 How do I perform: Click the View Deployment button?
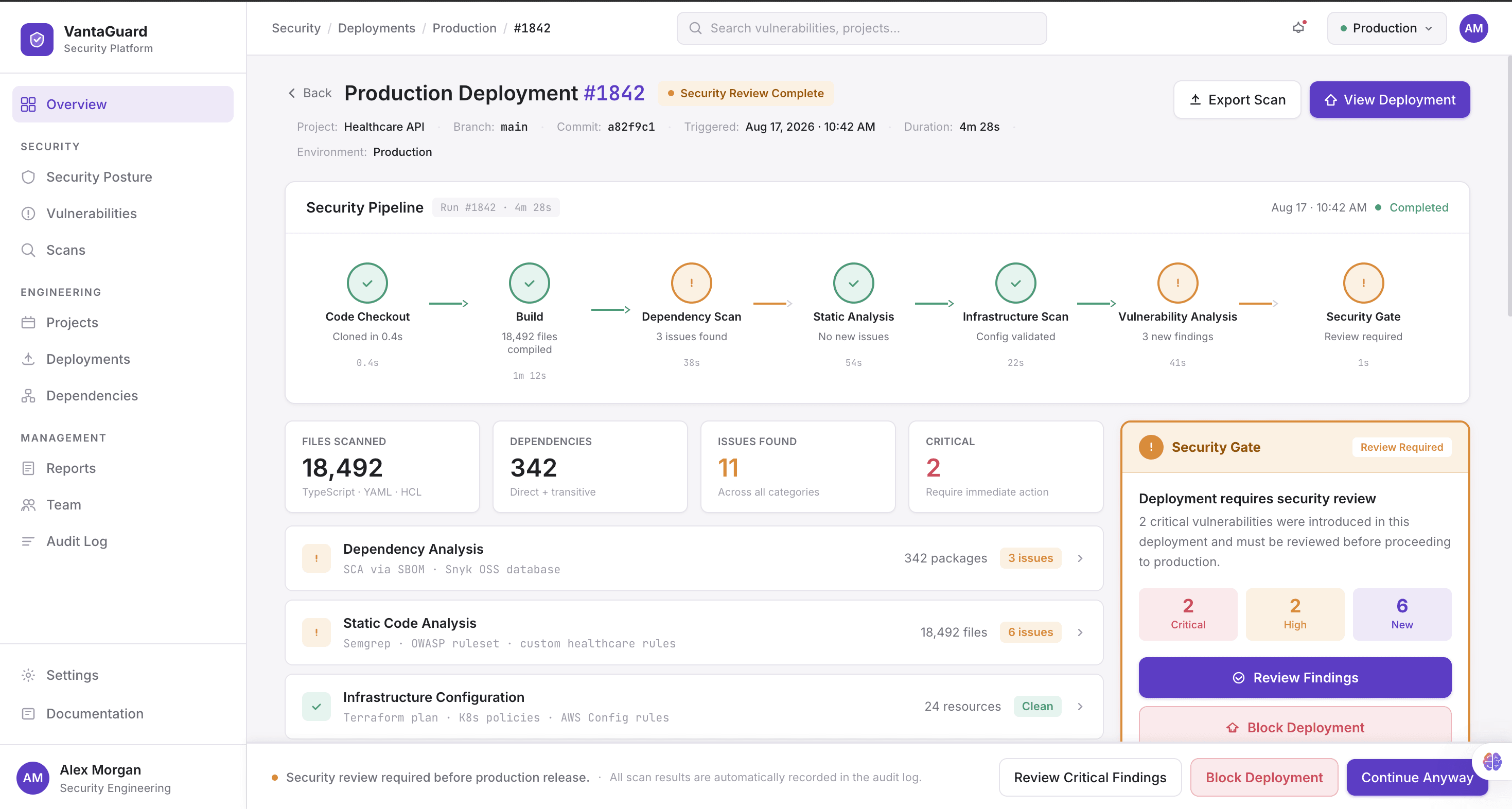(x=1390, y=100)
